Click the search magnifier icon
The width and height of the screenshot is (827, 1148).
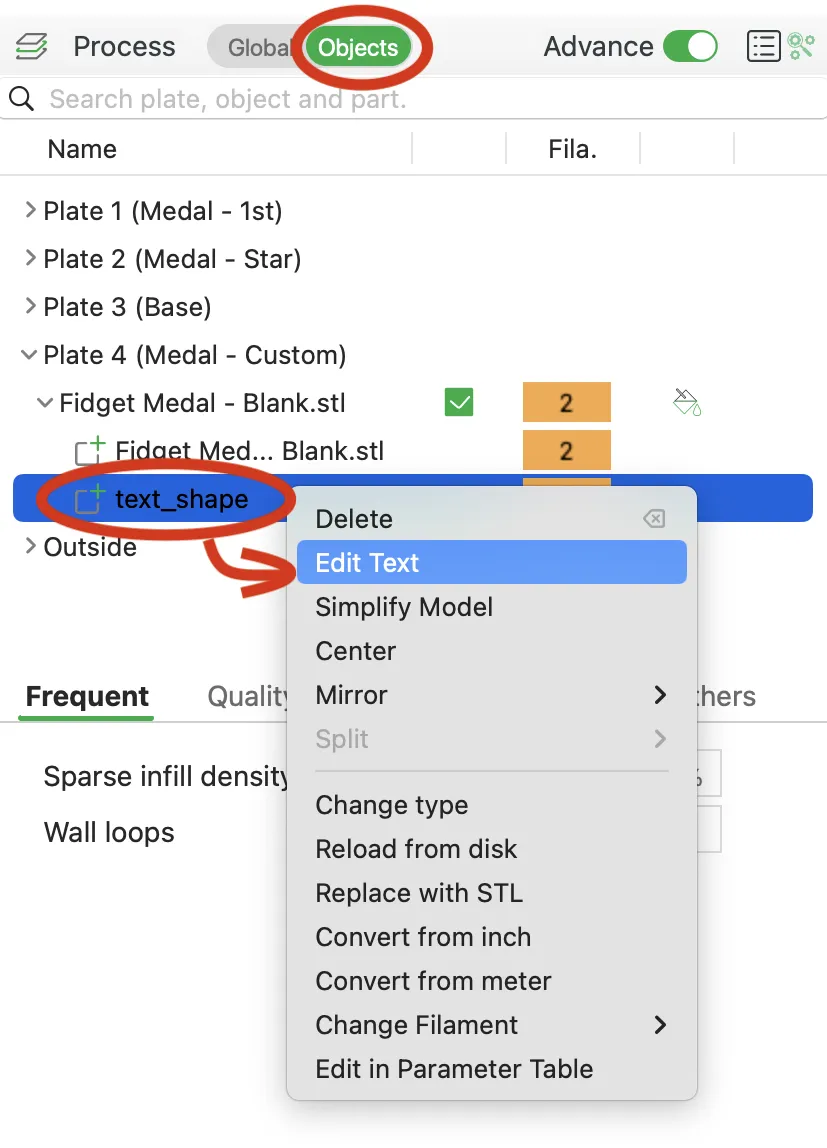20,99
